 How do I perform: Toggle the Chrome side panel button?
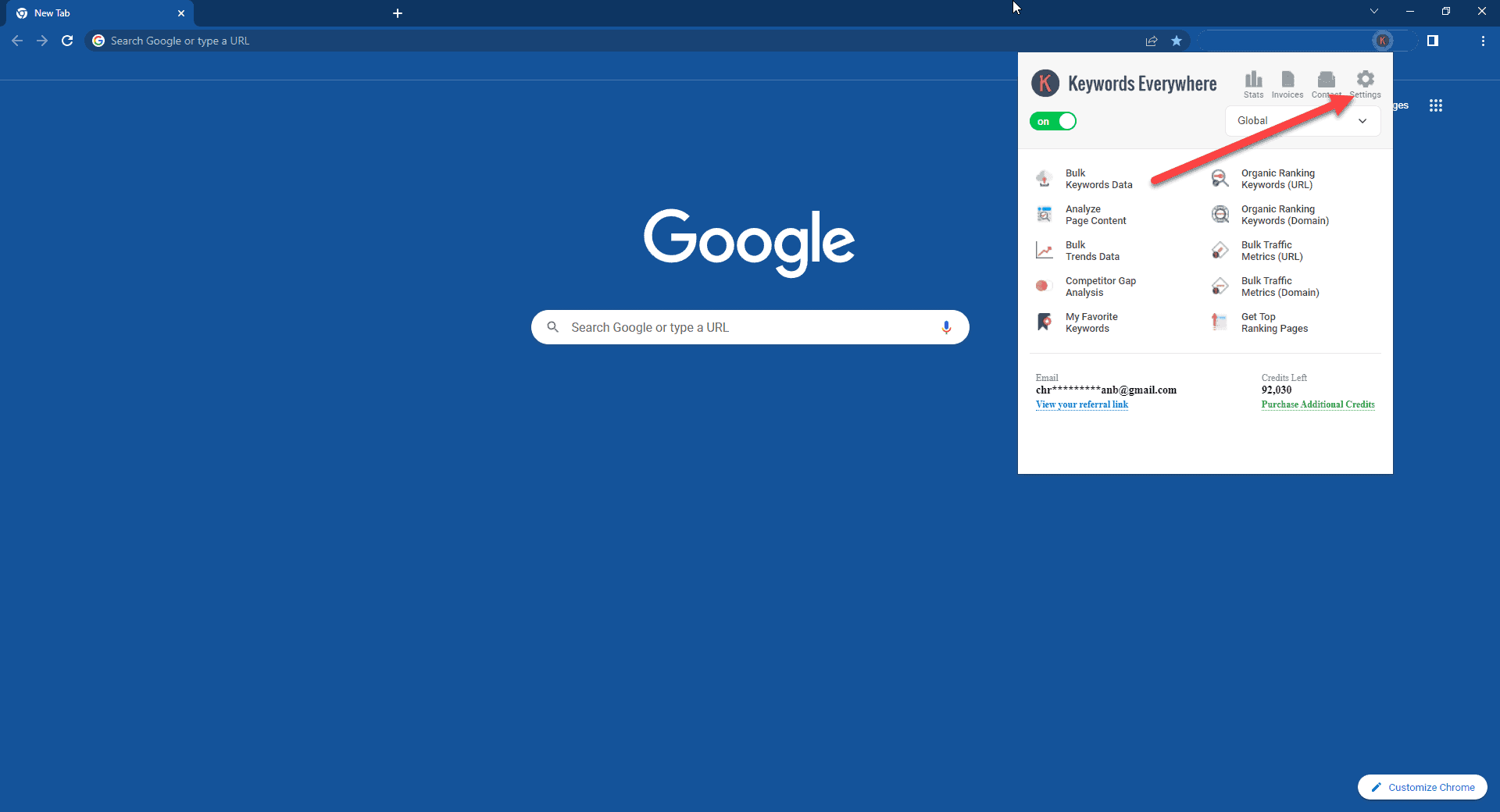pos(1432,41)
